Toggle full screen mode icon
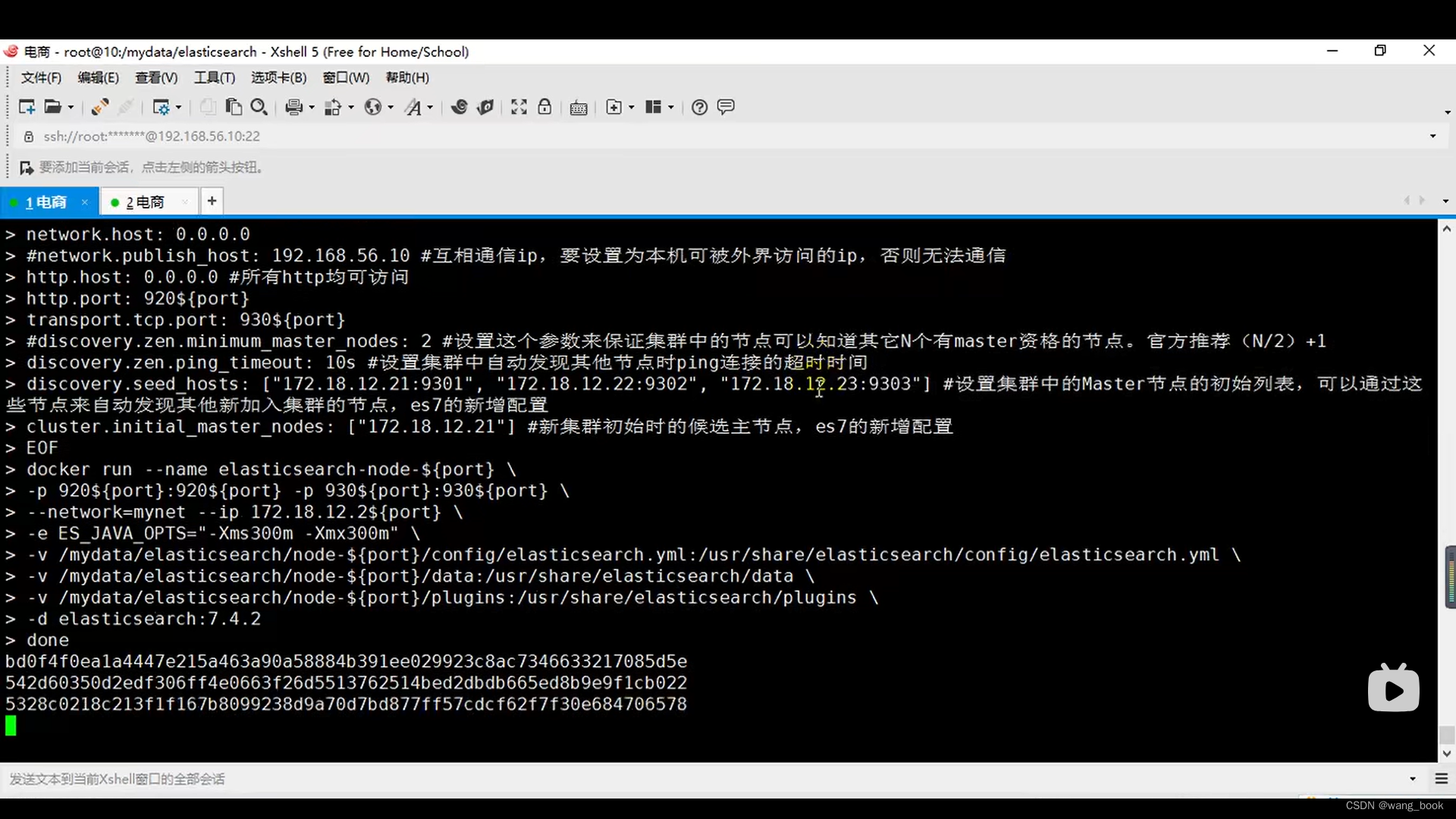The height and width of the screenshot is (819, 1456). pos(519,107)
